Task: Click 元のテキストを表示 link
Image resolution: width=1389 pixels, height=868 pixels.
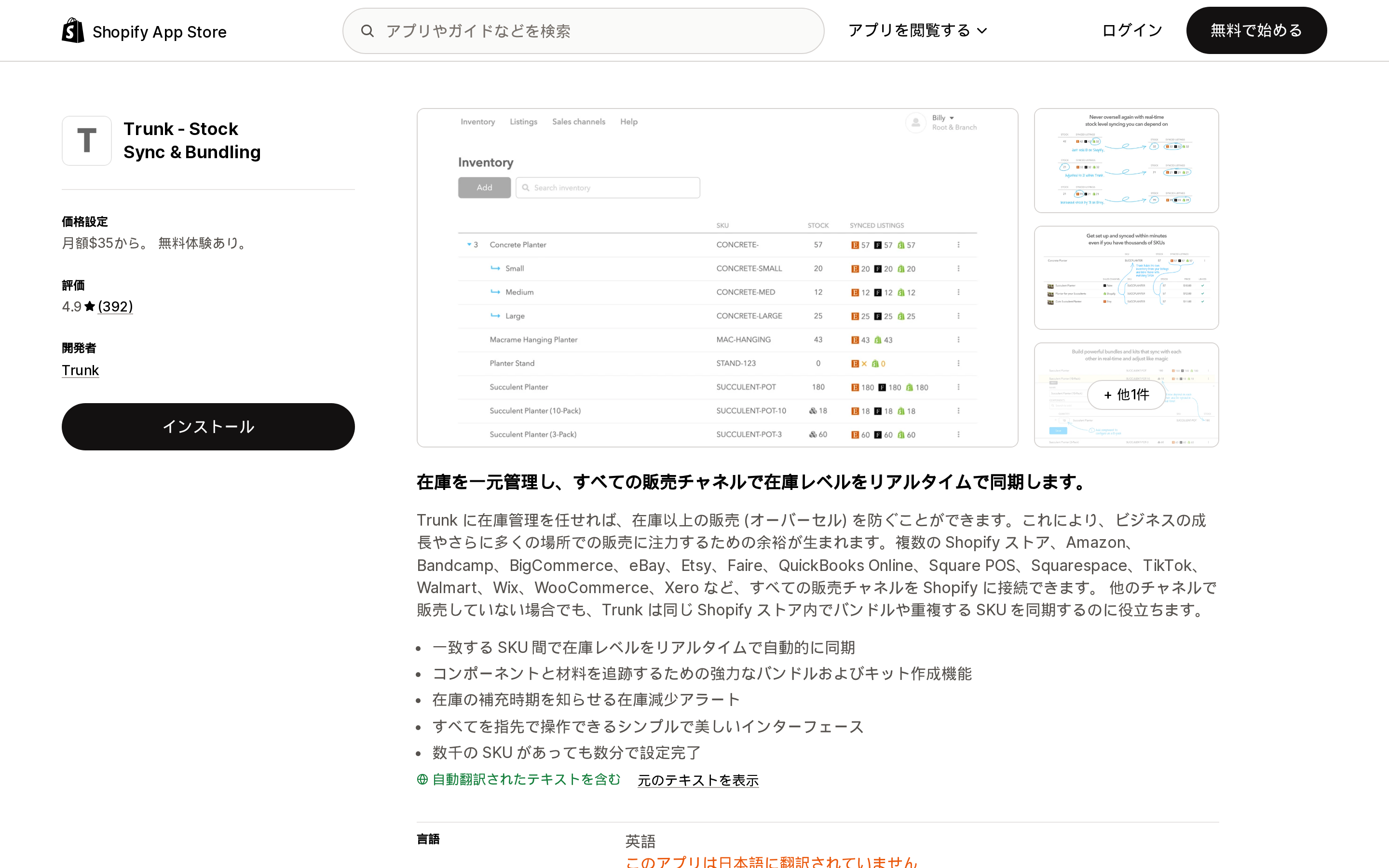Action: 698,780
